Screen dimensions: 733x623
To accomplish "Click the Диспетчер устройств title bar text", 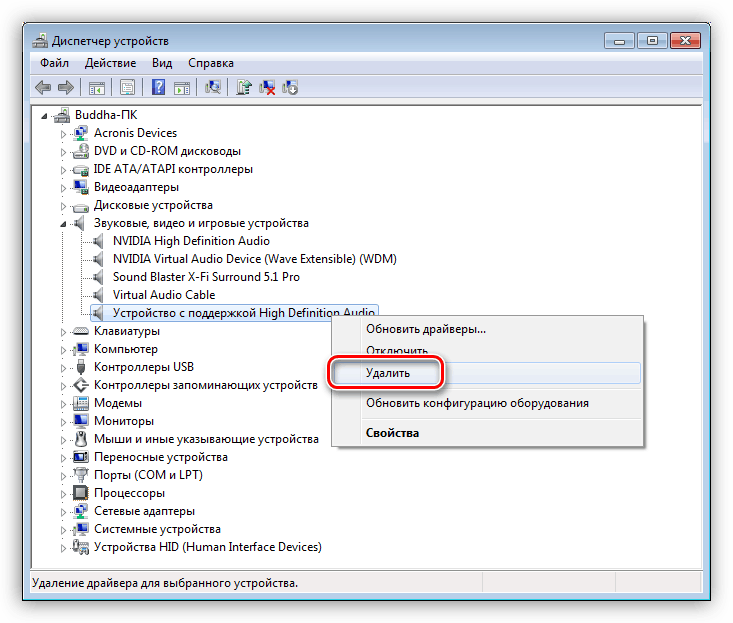I will click(110, 41).
